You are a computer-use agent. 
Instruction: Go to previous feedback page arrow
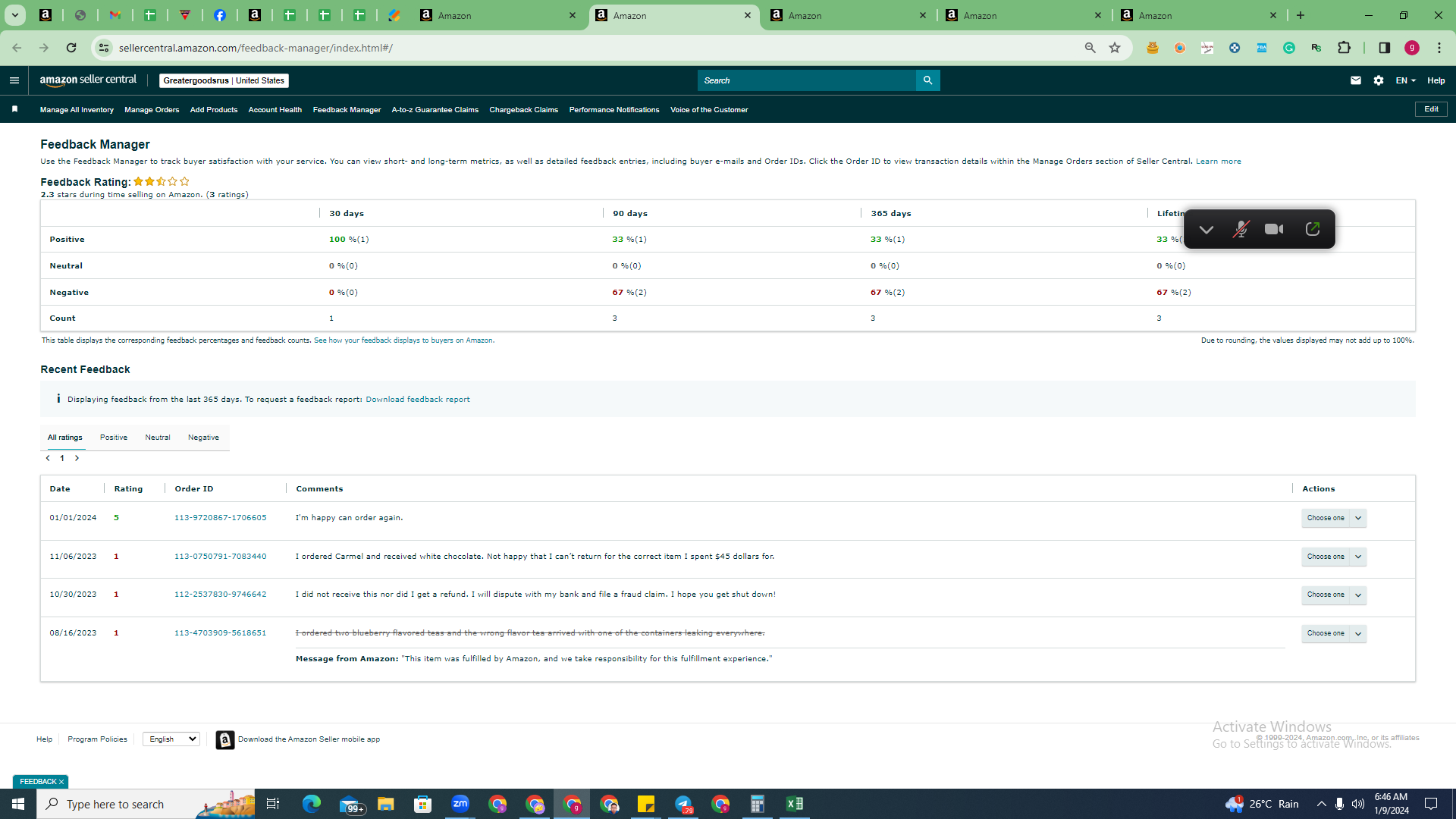point(48,458)
